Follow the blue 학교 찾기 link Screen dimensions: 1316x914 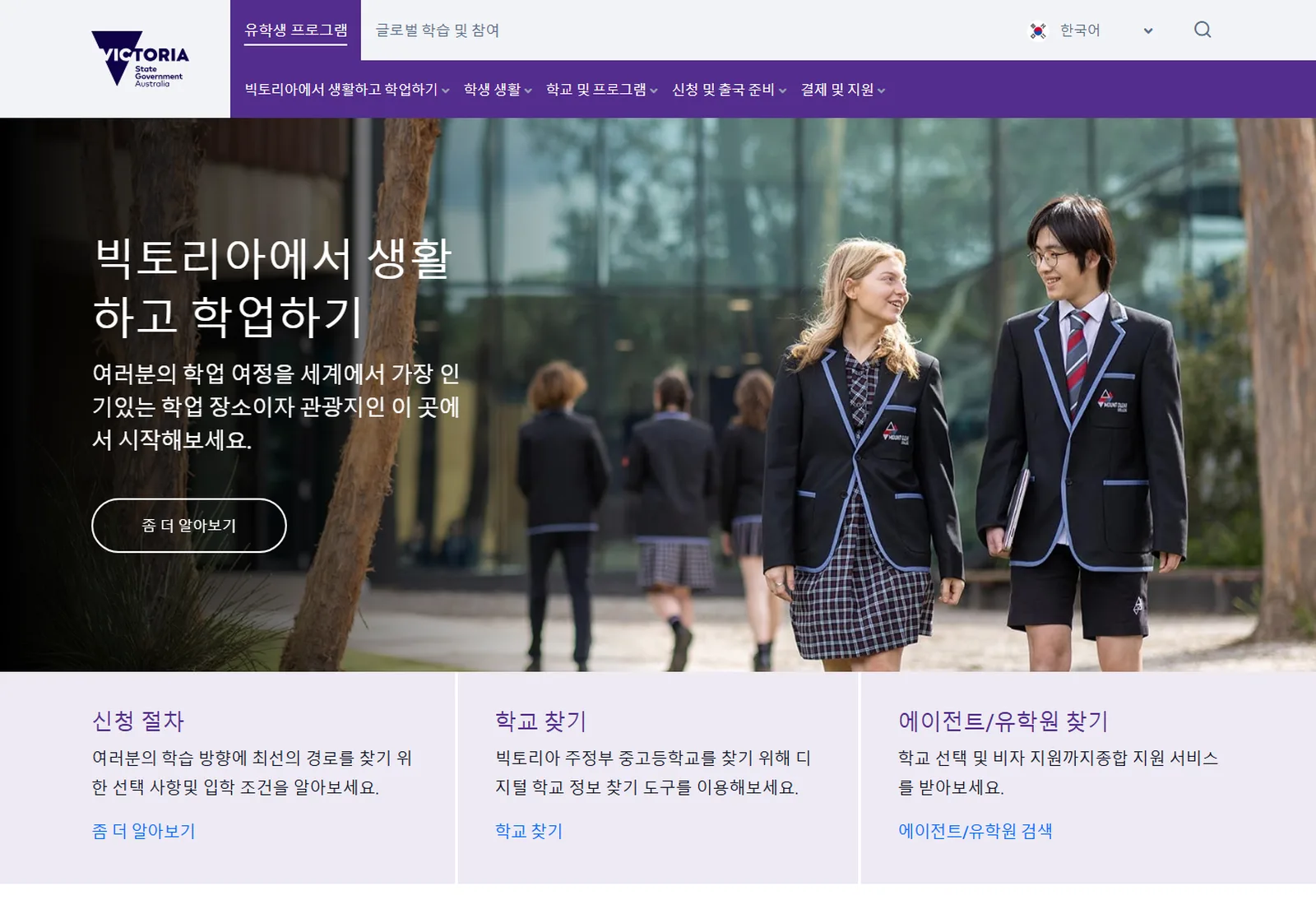[x=529, y=831]
